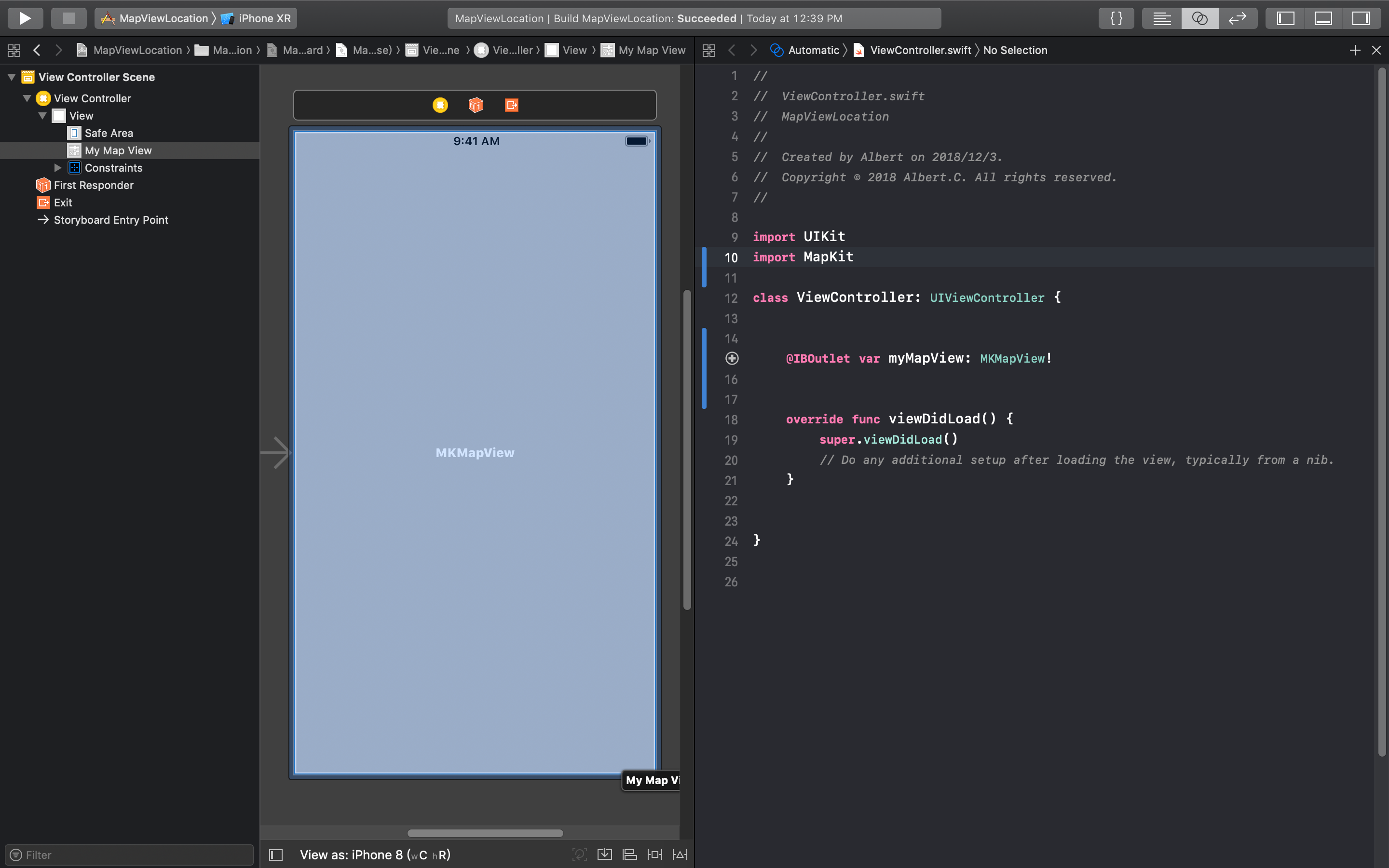This screenshot has height=868, width=1389.
Task: Click Embed In button
Action: click(604, 855)
